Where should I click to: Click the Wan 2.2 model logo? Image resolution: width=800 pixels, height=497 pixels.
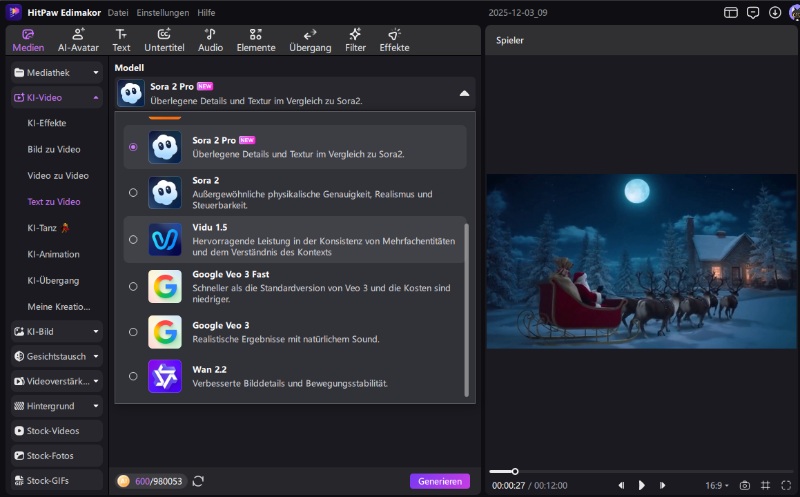165,376
